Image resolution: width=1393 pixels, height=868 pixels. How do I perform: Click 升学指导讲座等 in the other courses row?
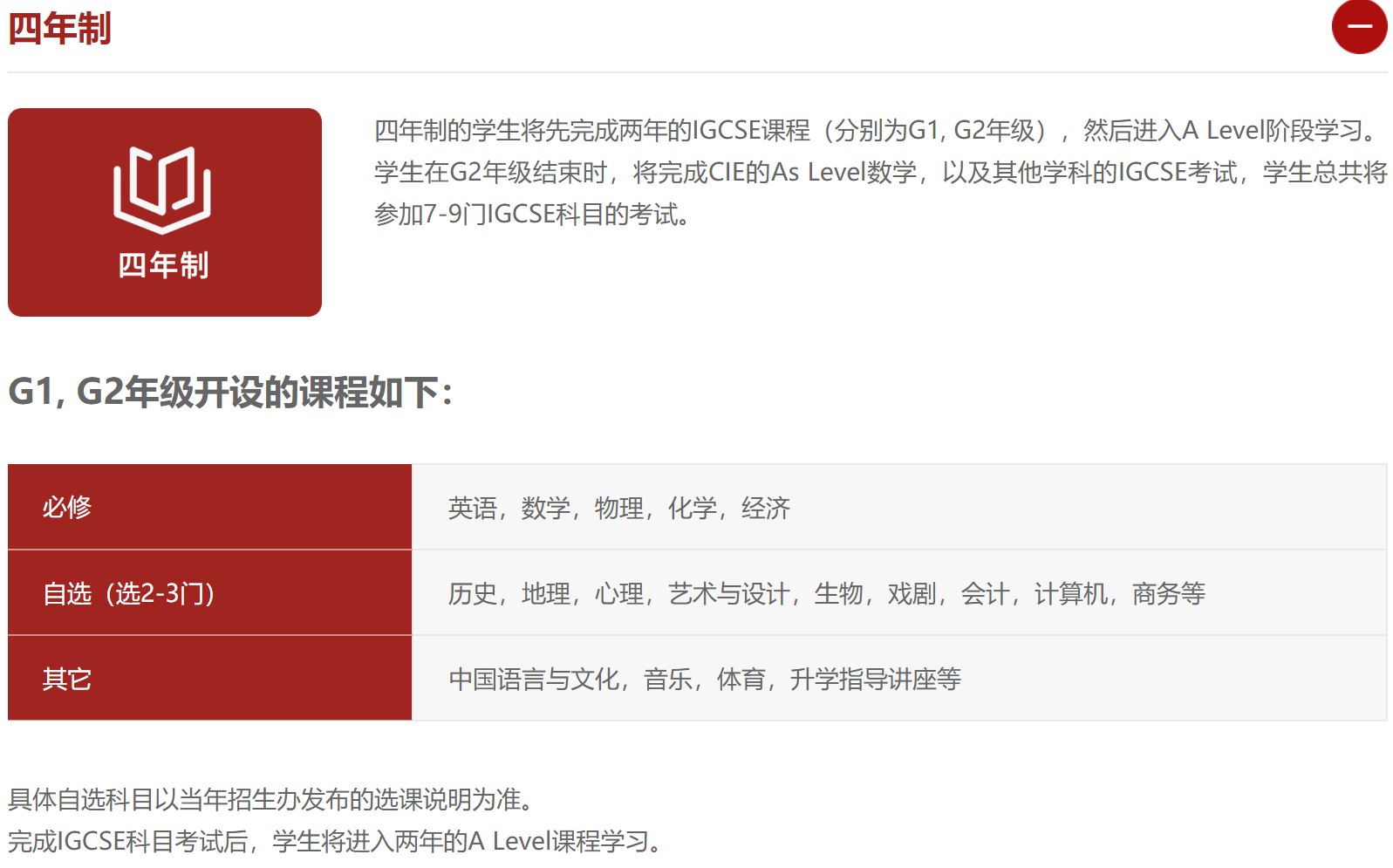(875, 680)
